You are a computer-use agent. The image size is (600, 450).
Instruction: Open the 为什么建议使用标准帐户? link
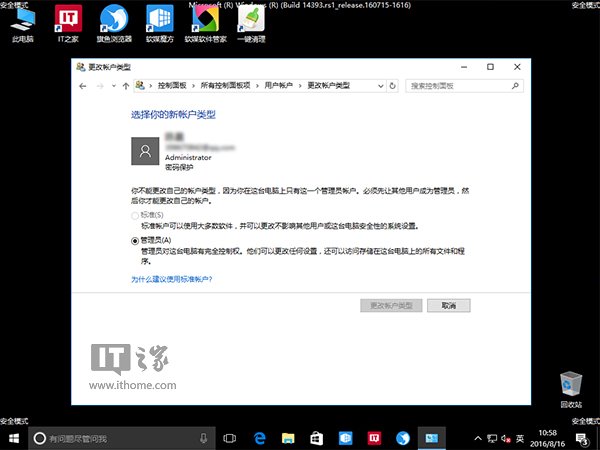[x=171, y=280]
